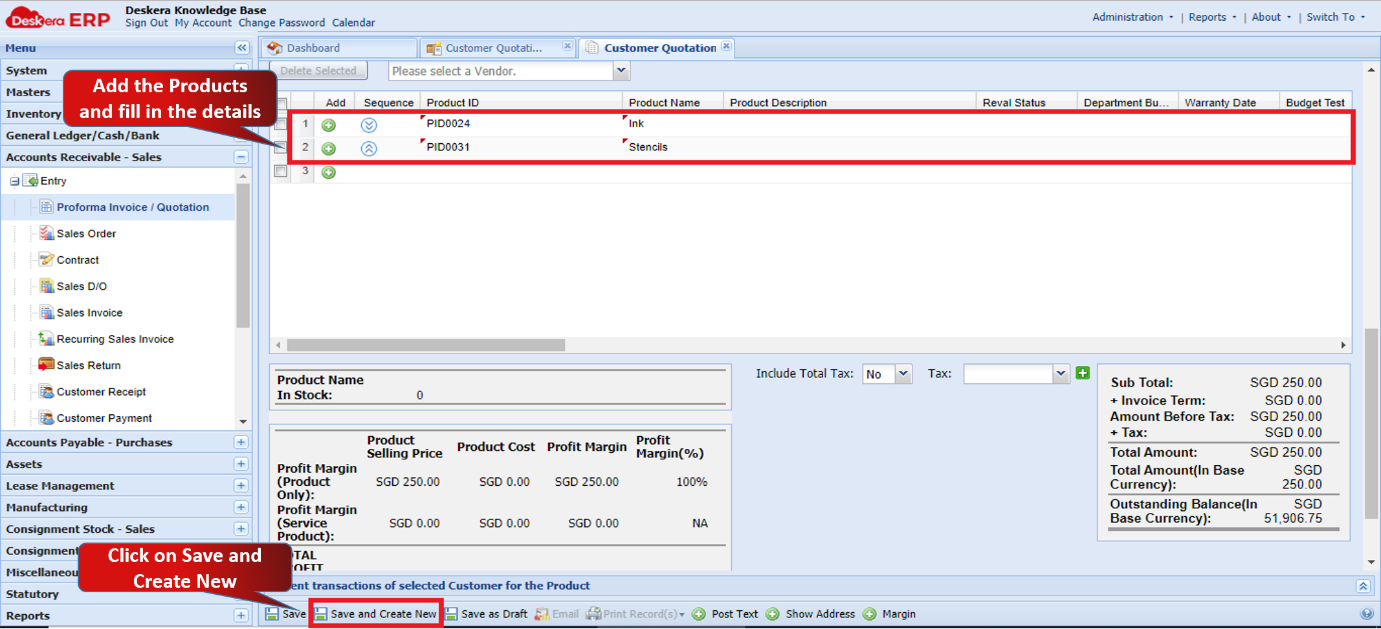Click the Reports section in left menu
The height and width of the screenshot is (629, 1381).
[x=126, y=616]
